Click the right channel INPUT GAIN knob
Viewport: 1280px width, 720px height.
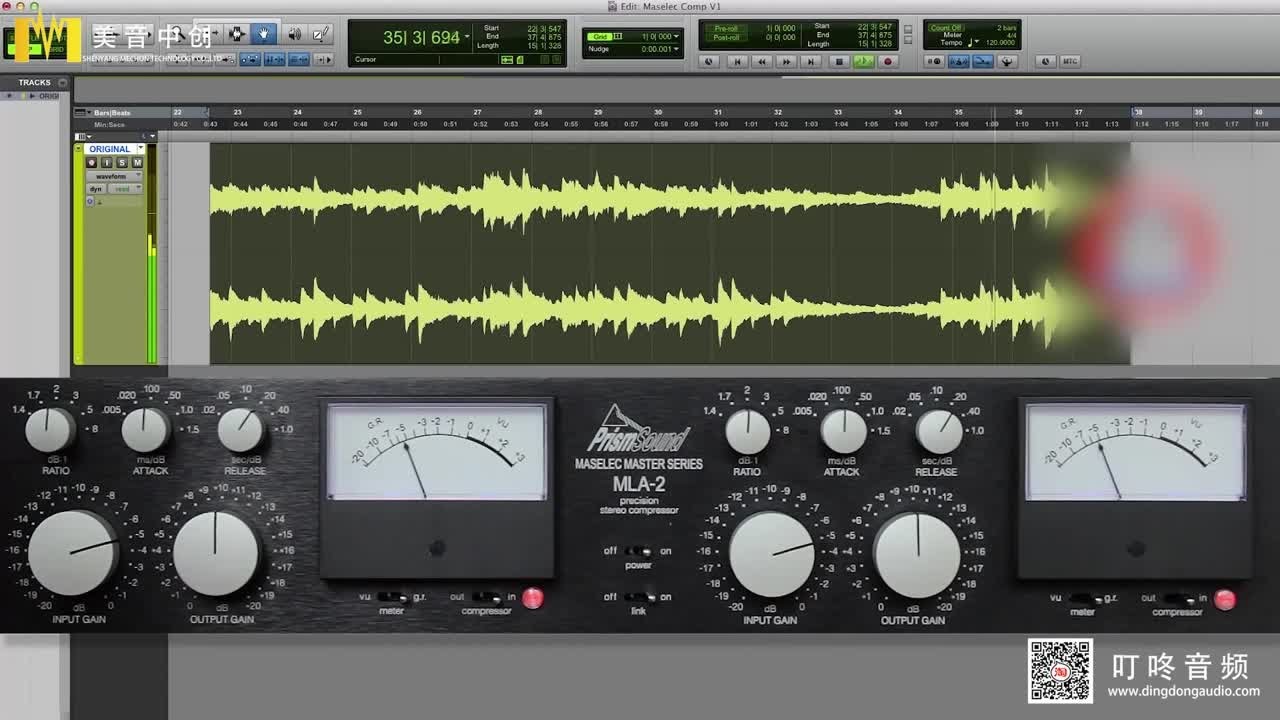click(x=772, y=555)
